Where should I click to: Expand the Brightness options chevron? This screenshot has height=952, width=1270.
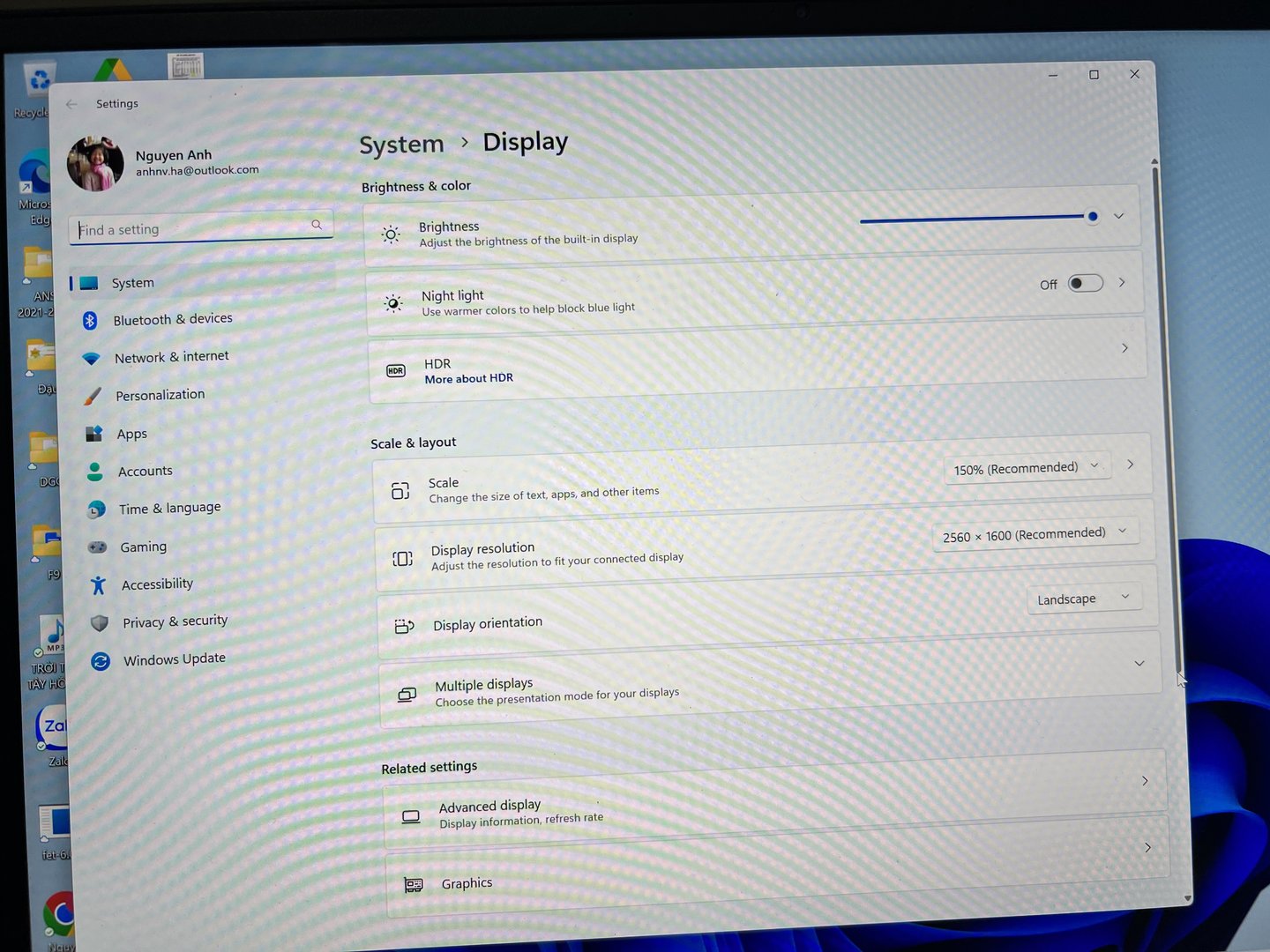point(1118,216)
